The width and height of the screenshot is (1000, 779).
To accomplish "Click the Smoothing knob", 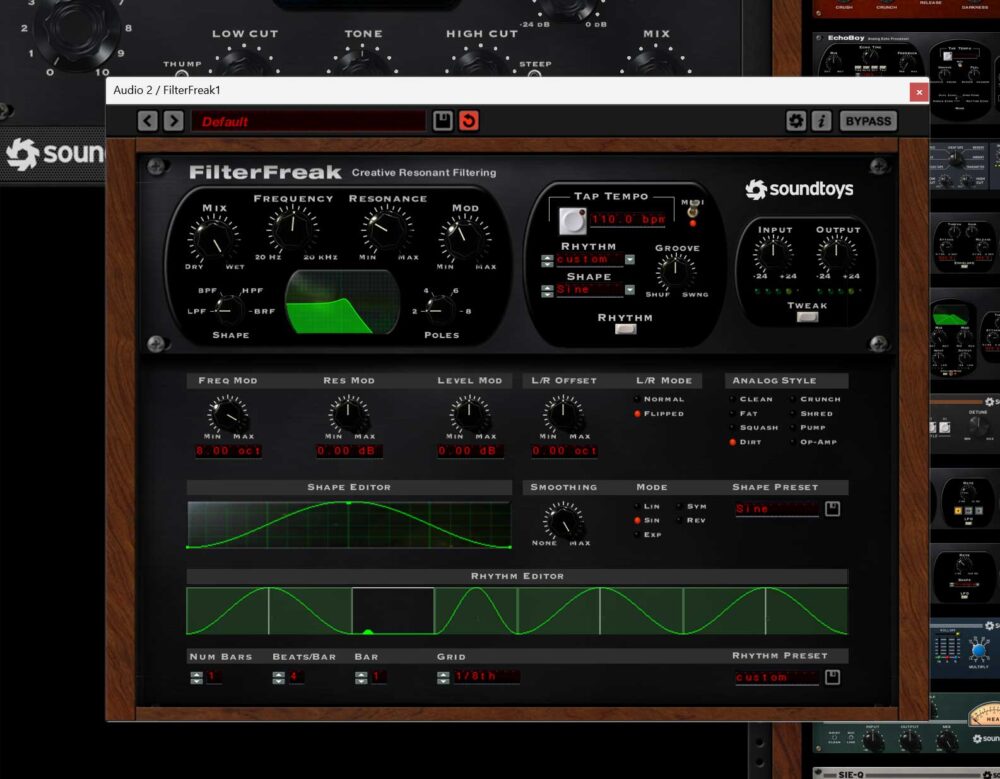I will tap(563, 521).
